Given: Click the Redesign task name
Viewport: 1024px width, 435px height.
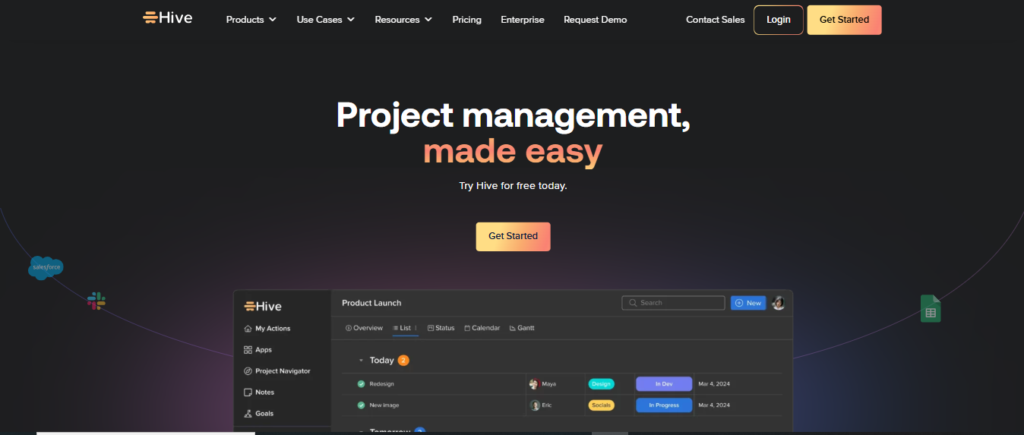Looking at the screenshot, I should [381, 384].
